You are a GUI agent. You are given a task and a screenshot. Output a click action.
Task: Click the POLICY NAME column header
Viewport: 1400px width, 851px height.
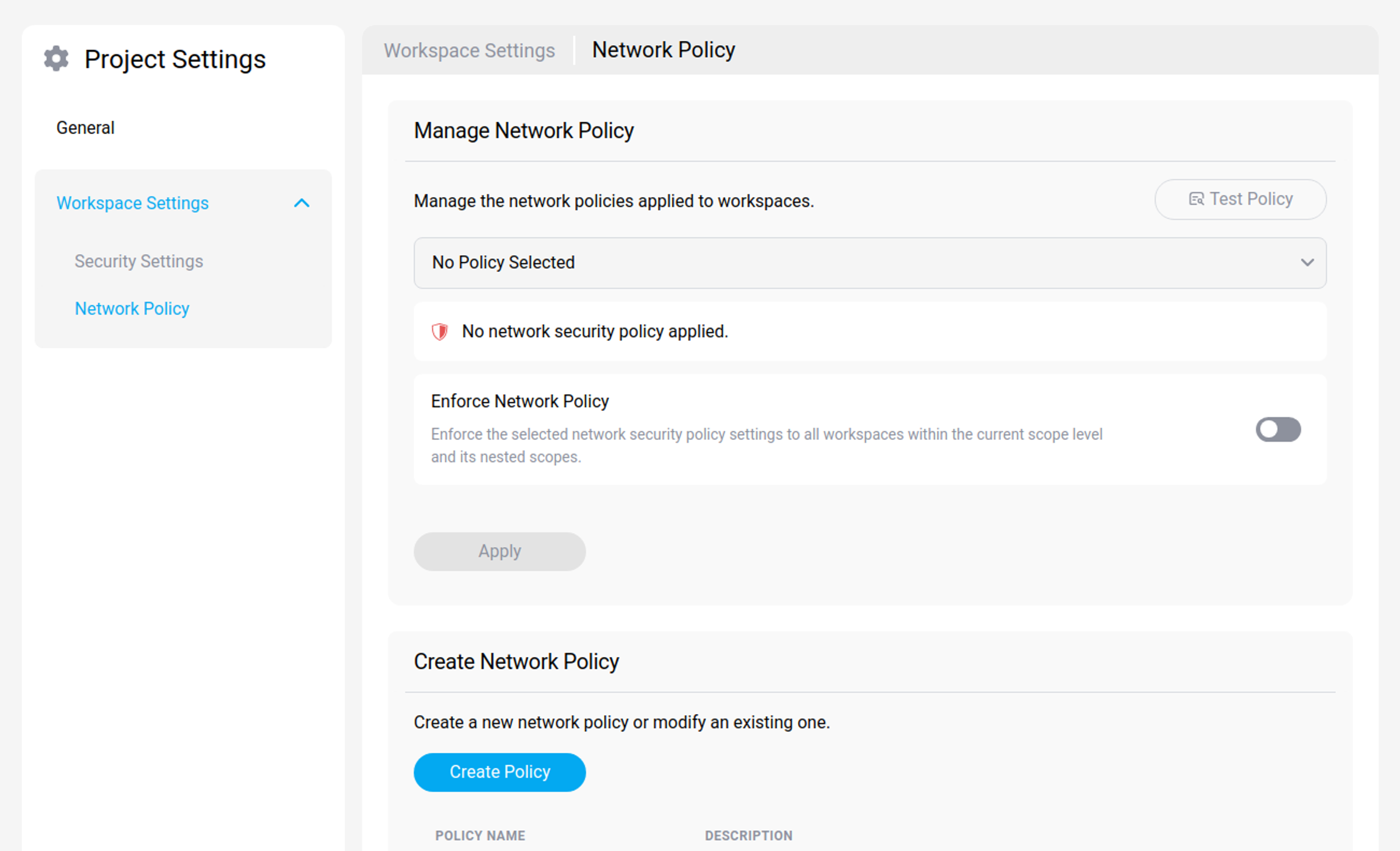(x=480, y=836)
